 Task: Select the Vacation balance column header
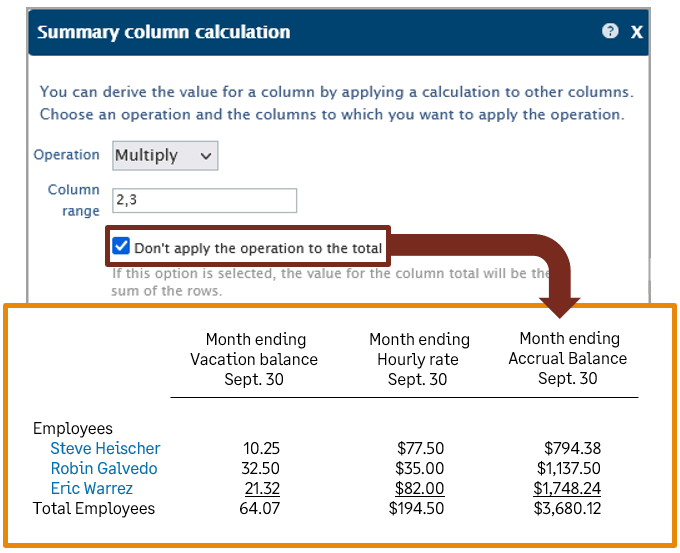coord(254,359)
